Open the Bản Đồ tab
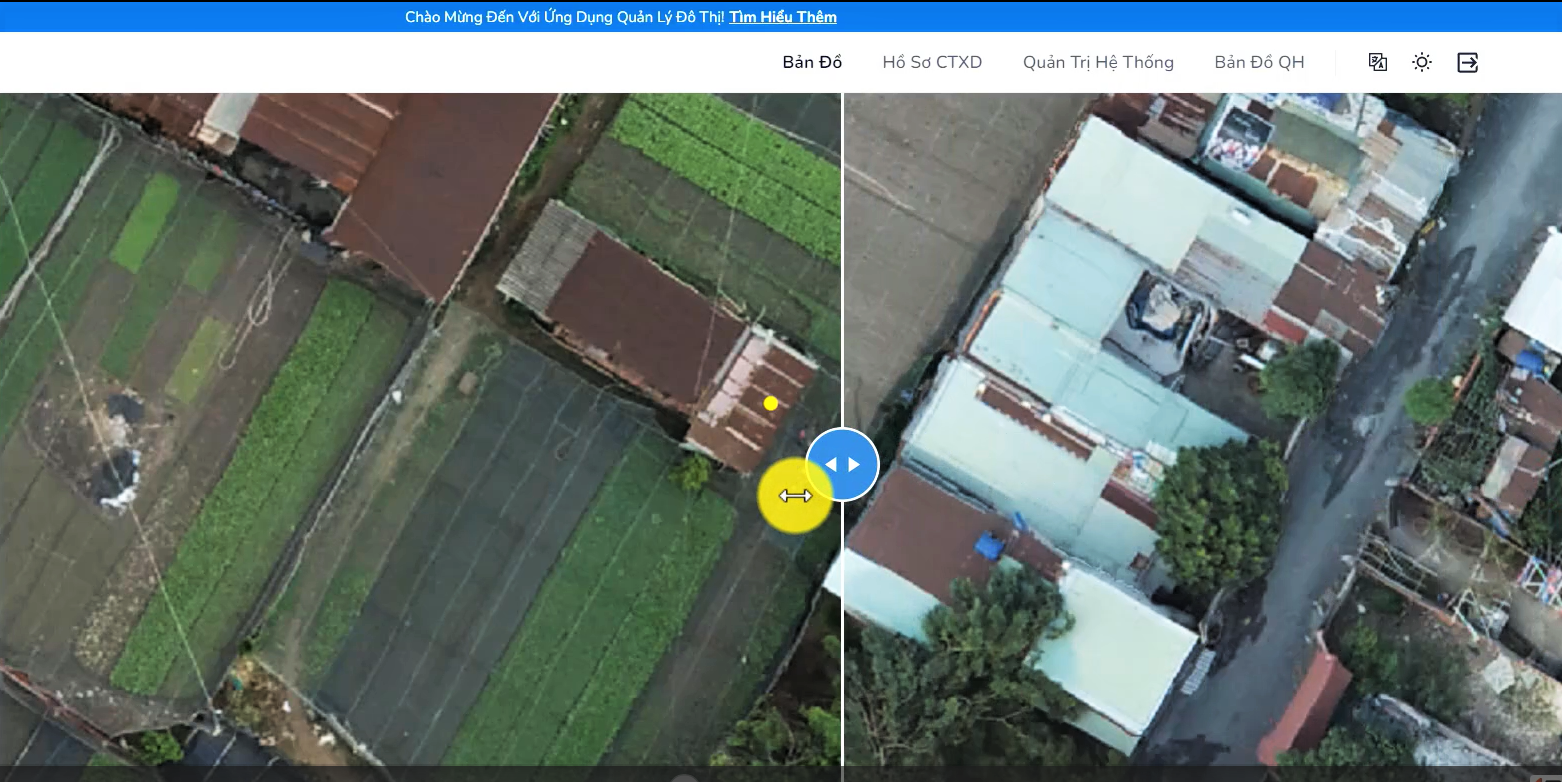The width and height of the screenshot is (1562, 782). [812, 62]
